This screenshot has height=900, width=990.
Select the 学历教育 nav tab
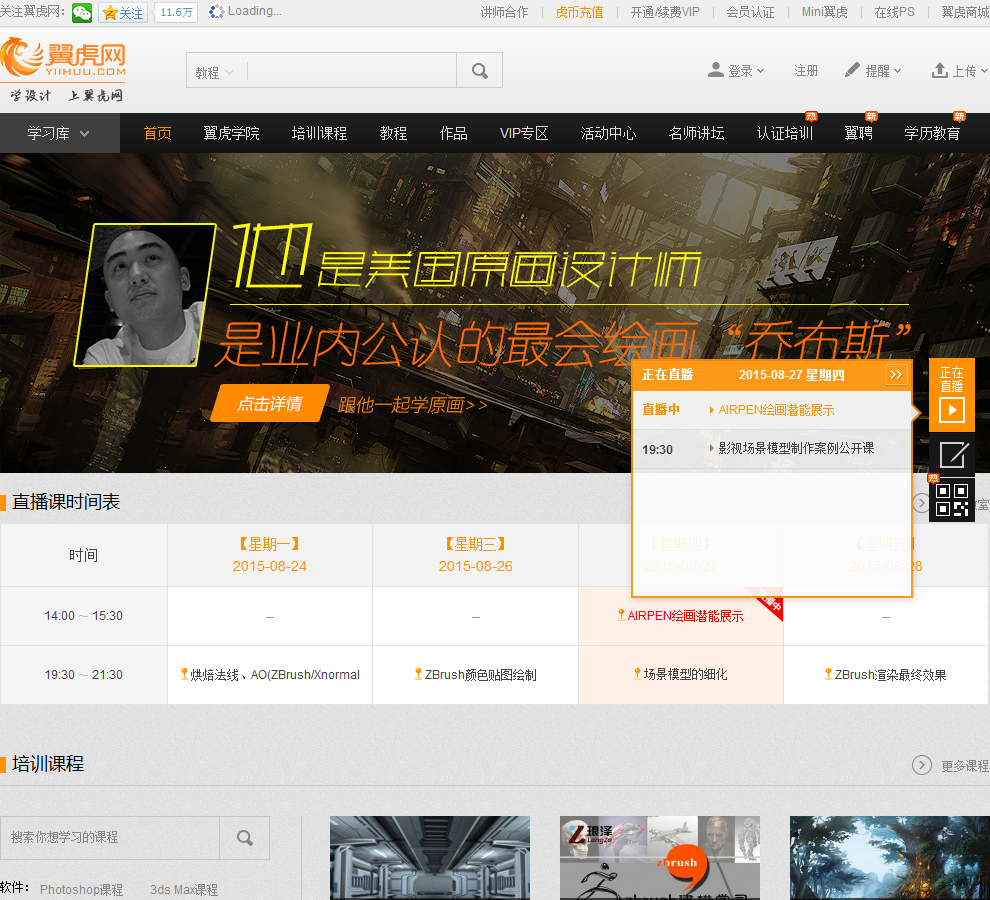coord(932,133)
